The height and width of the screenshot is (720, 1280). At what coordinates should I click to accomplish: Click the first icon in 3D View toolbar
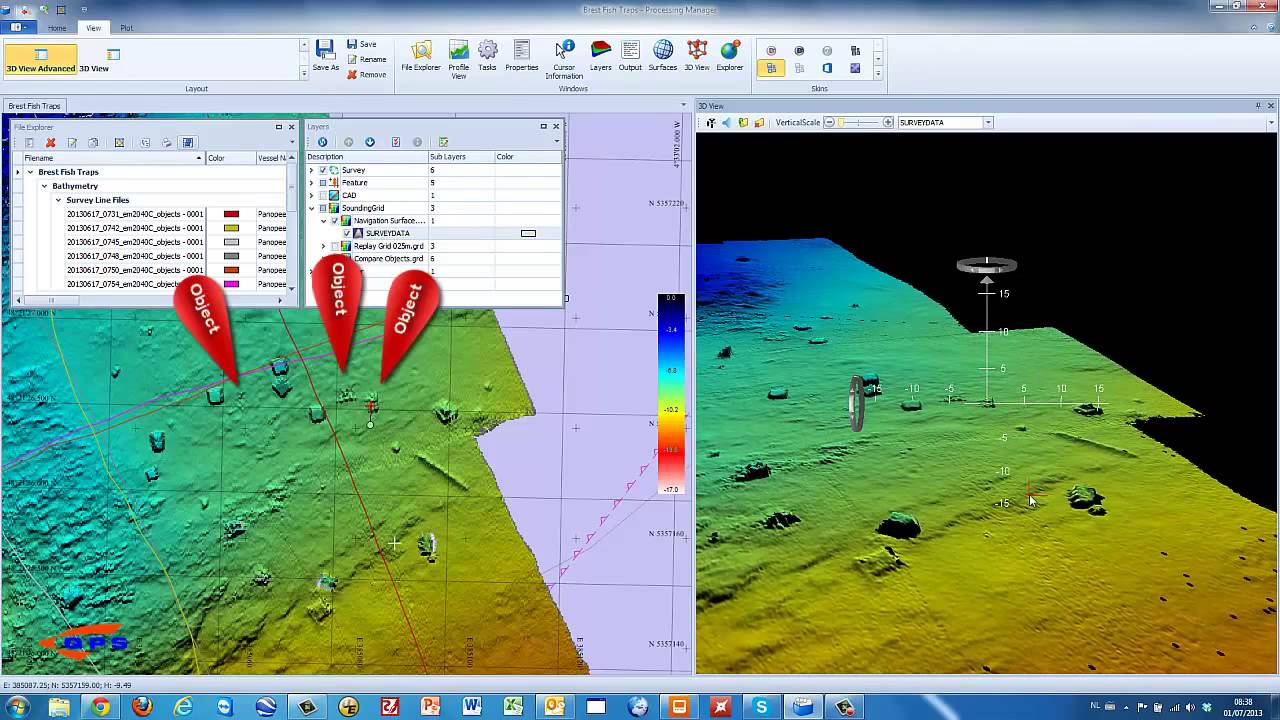[x=711, y=122]
